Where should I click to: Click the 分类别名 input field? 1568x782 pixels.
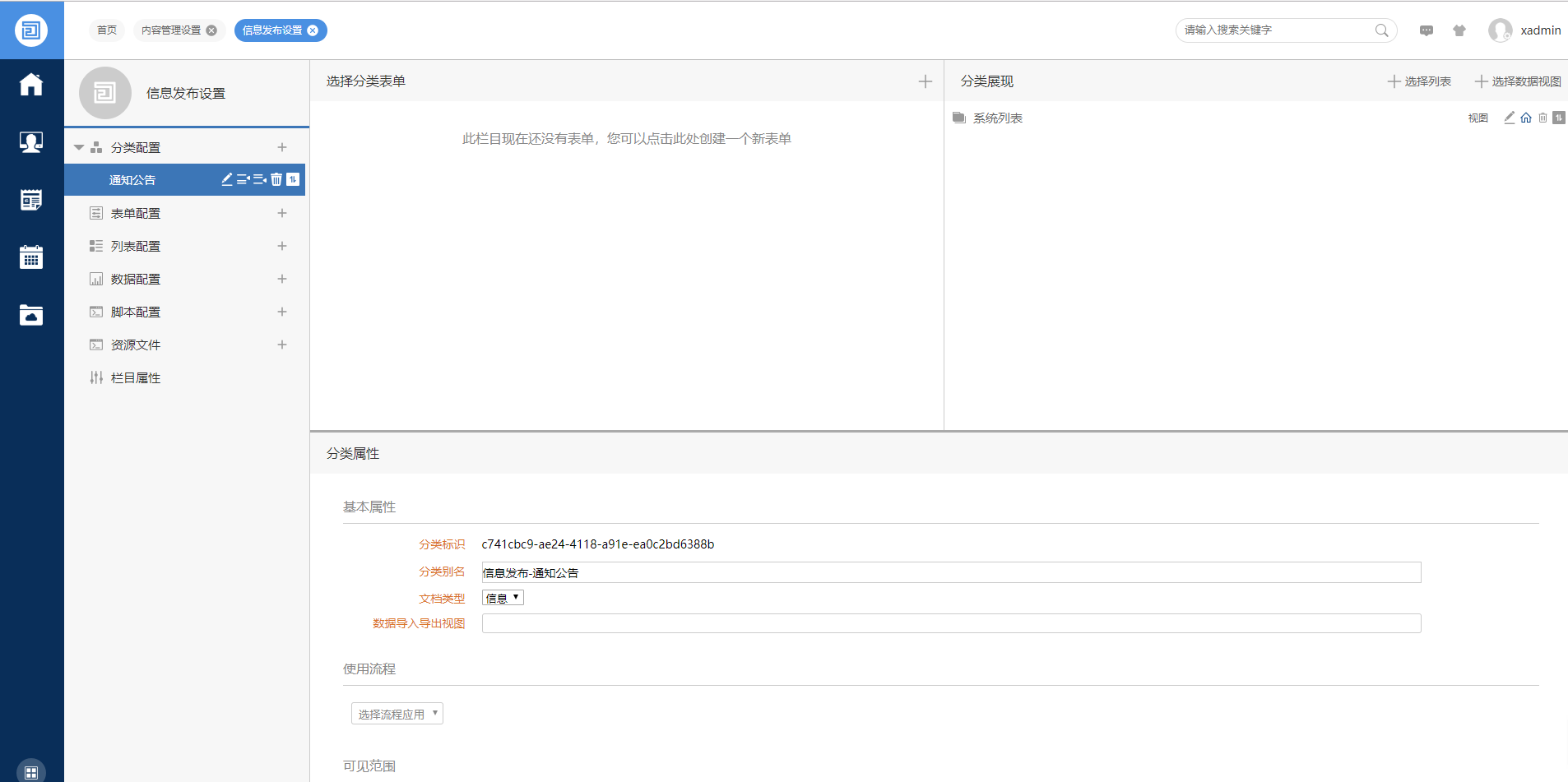[x=950, y=572]
